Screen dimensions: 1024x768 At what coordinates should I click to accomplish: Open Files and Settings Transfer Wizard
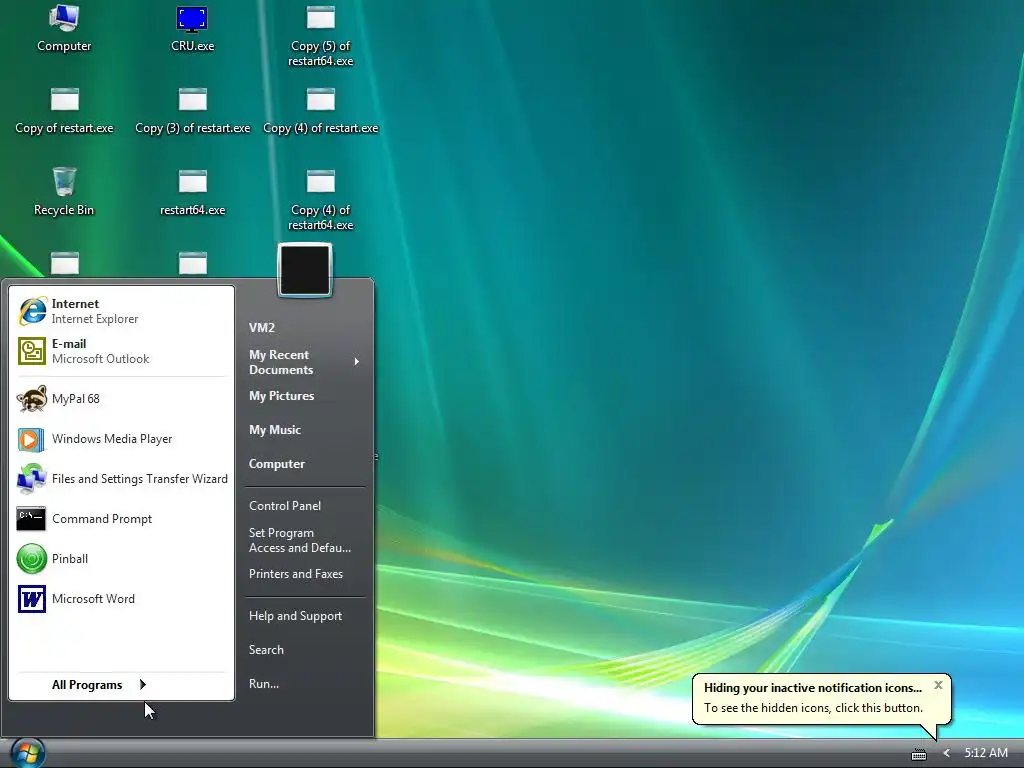[x=122, y=479]
